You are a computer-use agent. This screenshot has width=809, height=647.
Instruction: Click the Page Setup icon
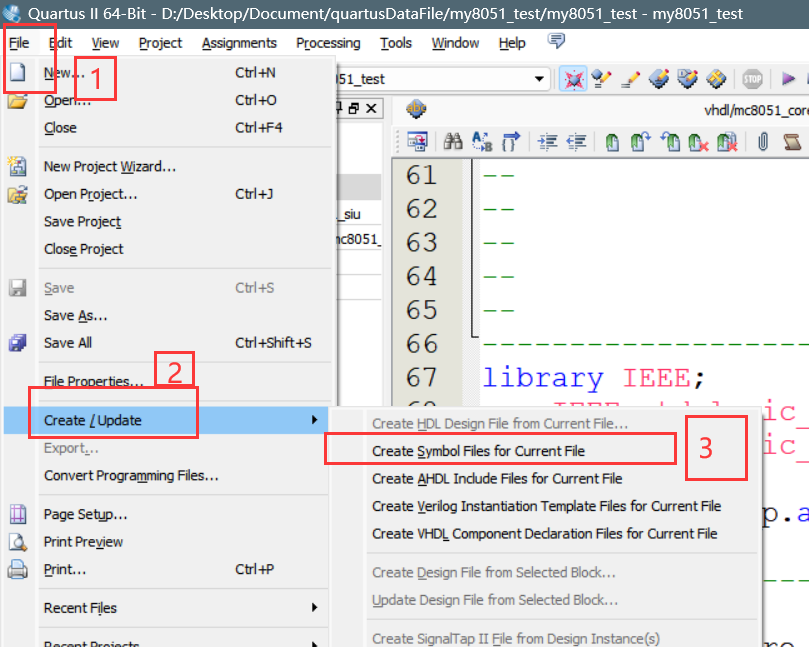[x=18, y=514]
